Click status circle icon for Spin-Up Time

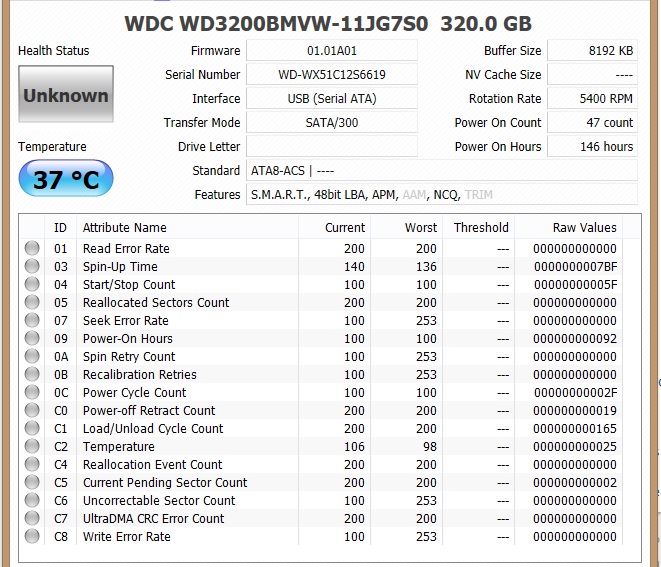32,266
